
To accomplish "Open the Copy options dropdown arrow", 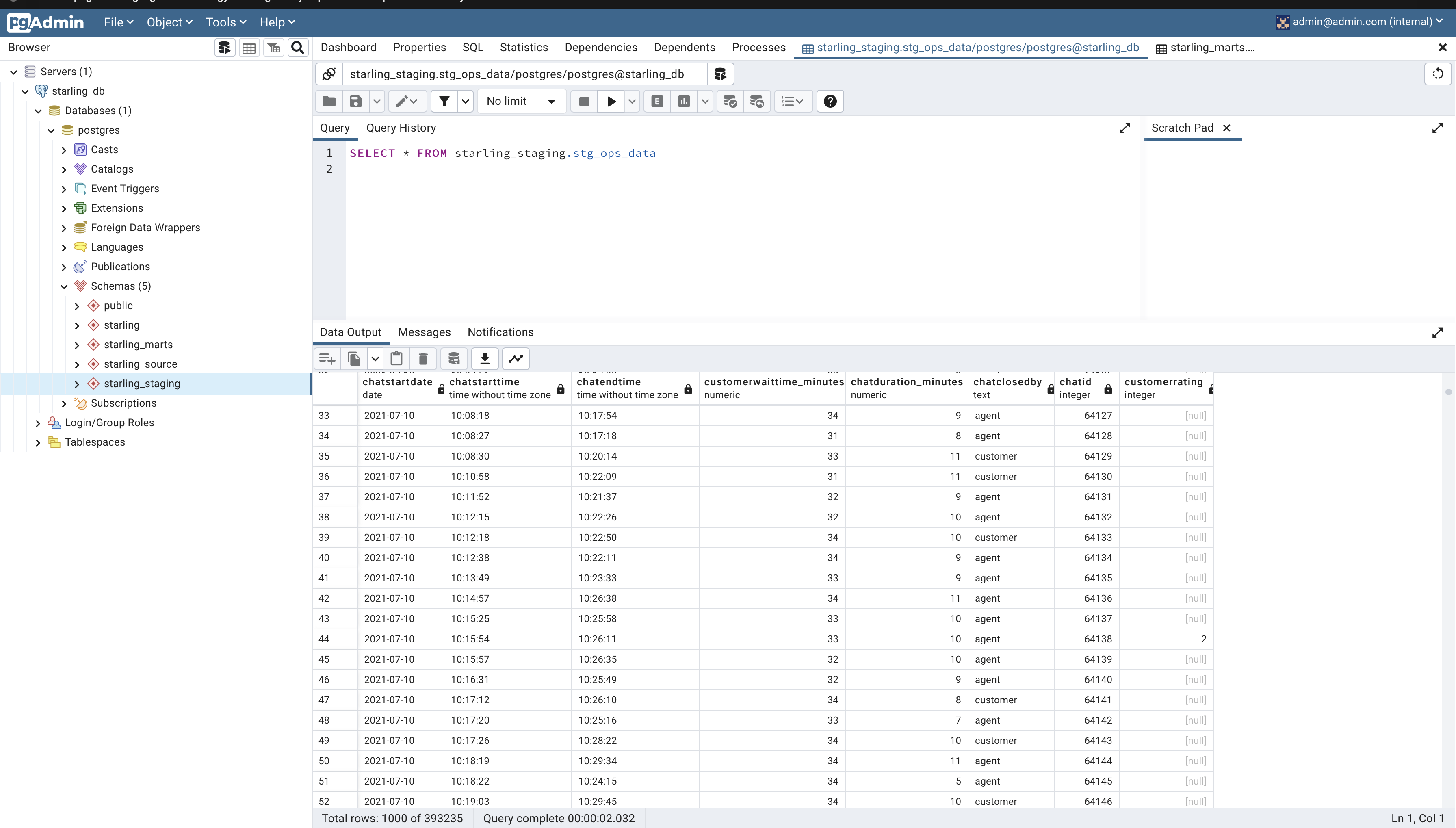I will [375, 359].
